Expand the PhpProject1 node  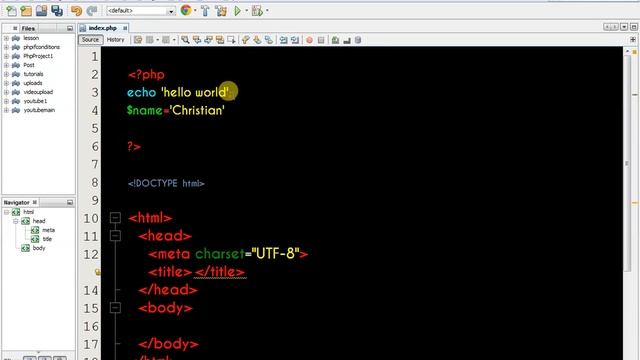pyautogui.click(x=6, y=56)
